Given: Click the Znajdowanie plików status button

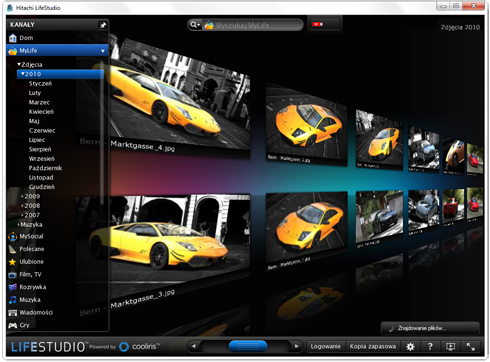Looking at the screenshot, I should coord(430,328).
